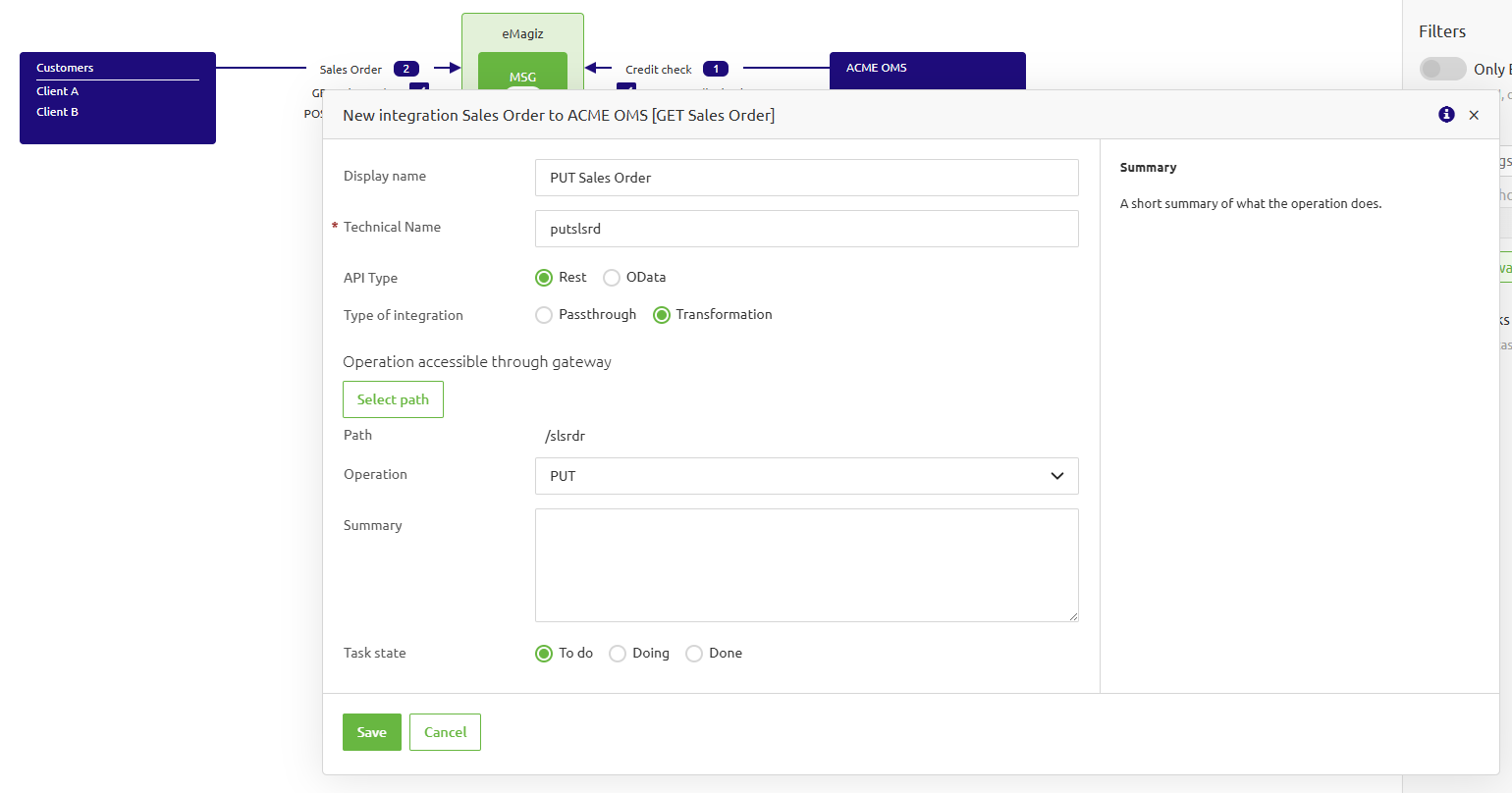Choose Passthrough integration type
The image size is (1512, 793).
544,315
